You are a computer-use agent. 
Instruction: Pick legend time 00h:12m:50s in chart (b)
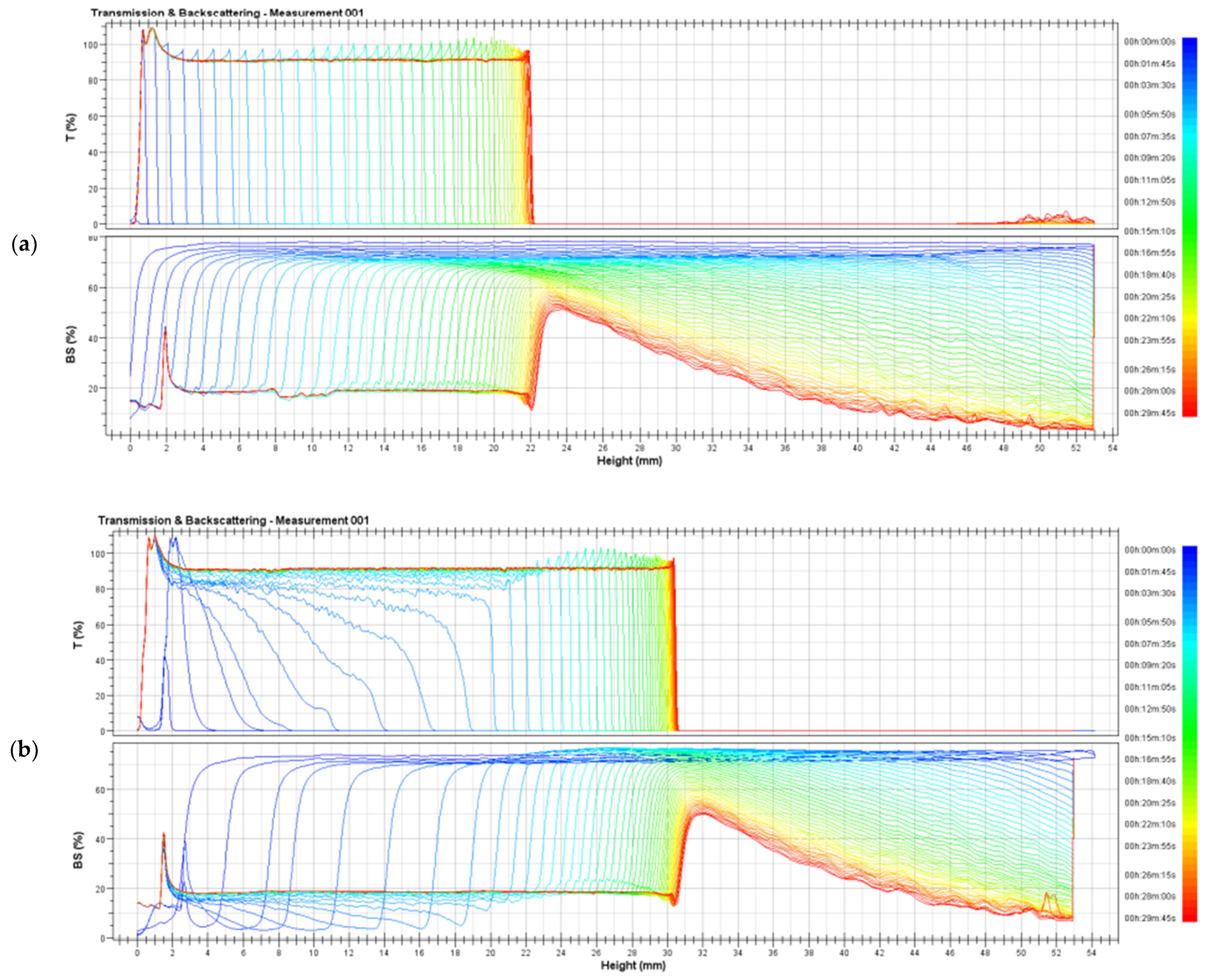click(1149, 709)
